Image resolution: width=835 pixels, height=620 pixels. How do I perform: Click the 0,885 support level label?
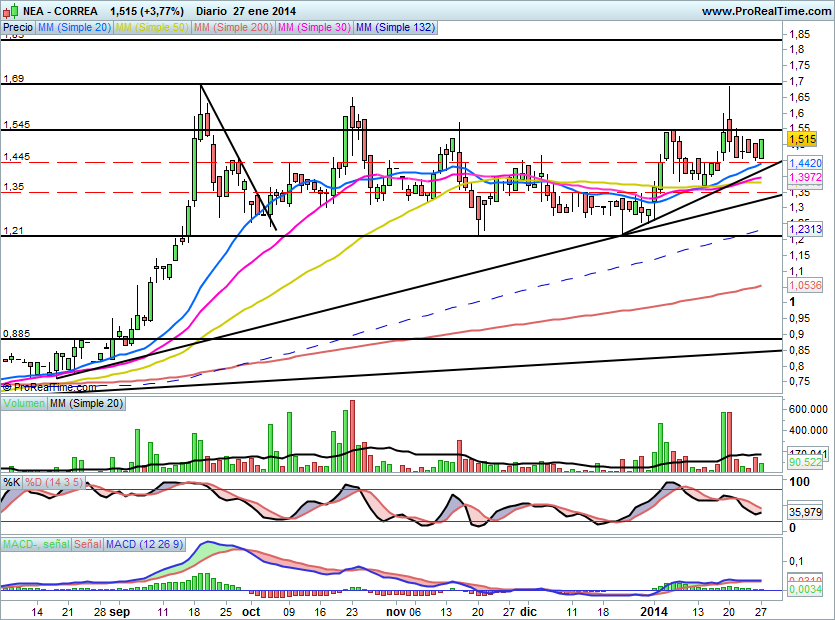[x=17, y=334]
